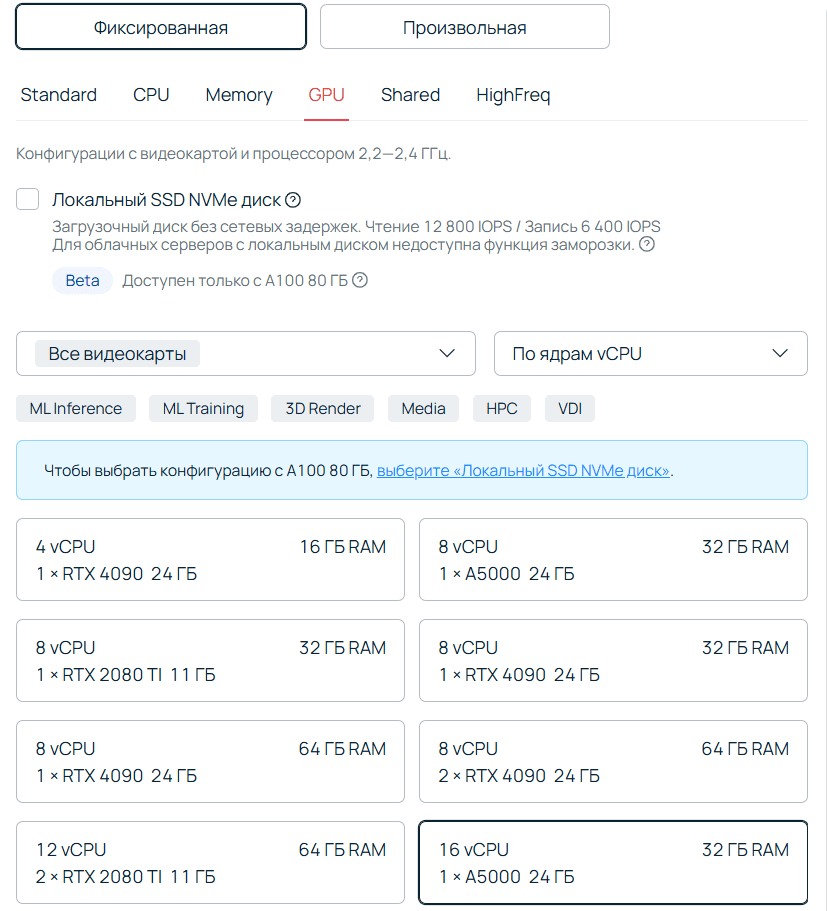This screenshot has height=911, width=827.
Task: Click info icon after the freeze function note
Action: [x=646, y=243]
